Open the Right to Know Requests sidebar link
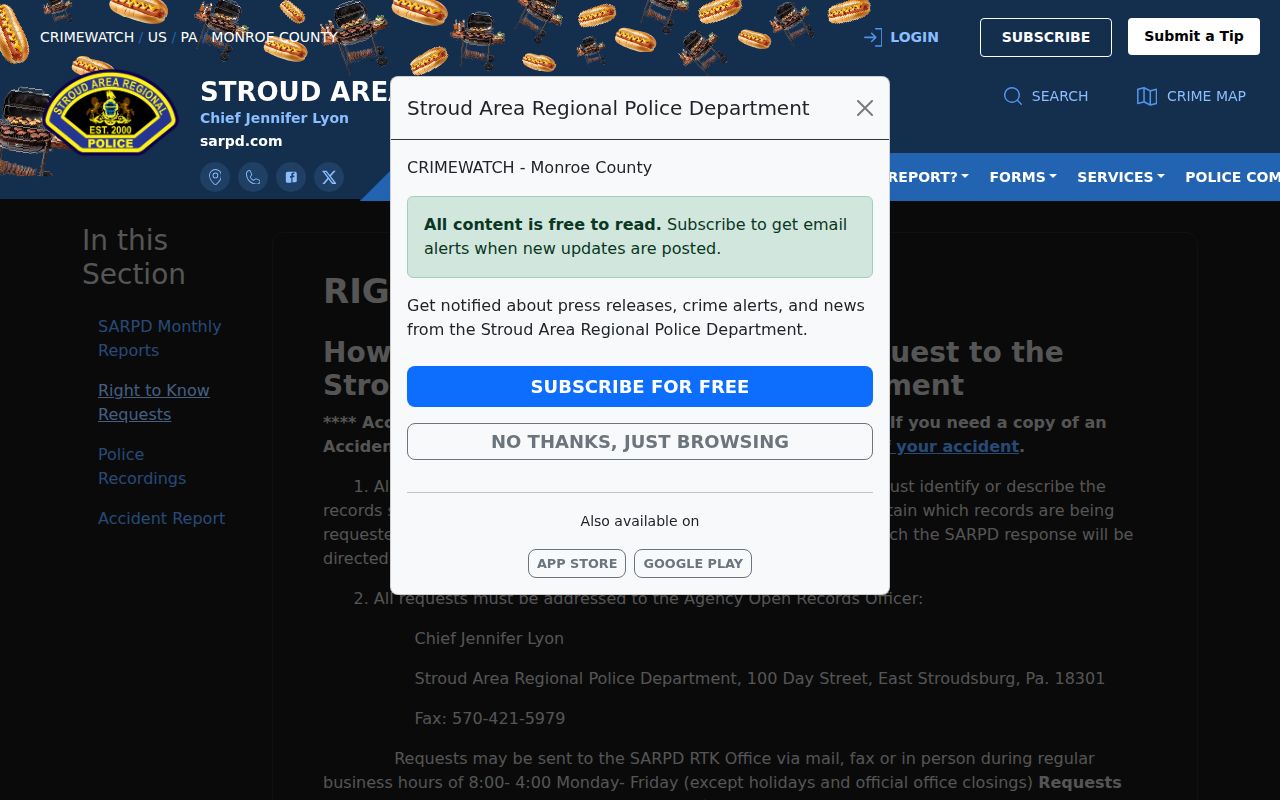 (154, 402)
